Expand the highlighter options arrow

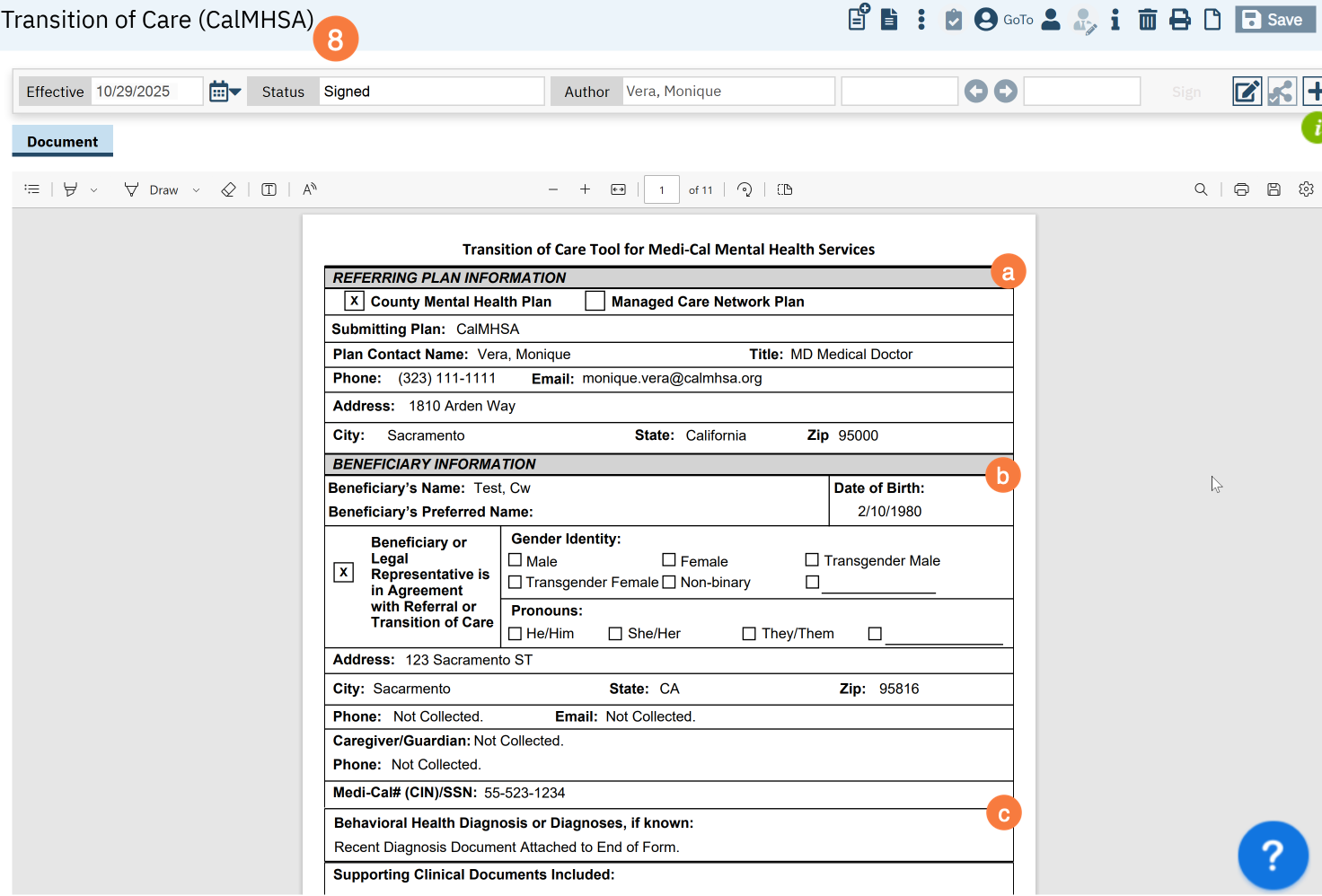click(x=93, y=190)
